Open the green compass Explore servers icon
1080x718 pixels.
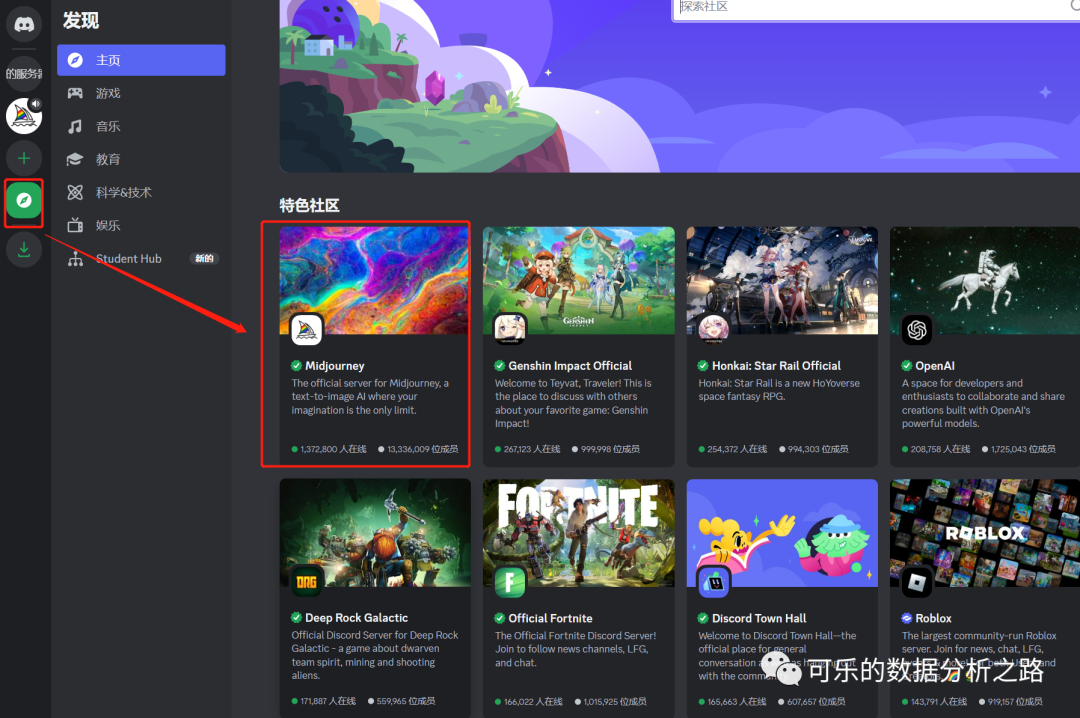(24, 201)
